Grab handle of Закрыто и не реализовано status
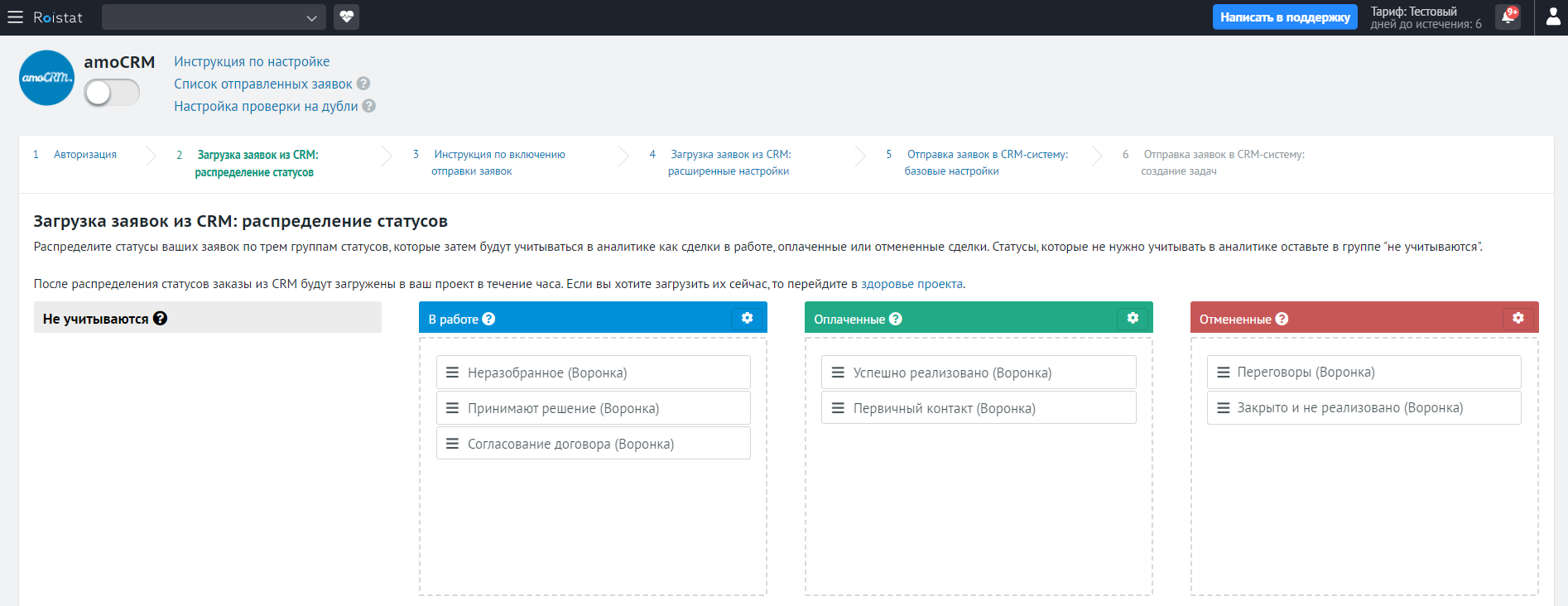This screenshot has width=1568, height=606. coord(1224,408)
